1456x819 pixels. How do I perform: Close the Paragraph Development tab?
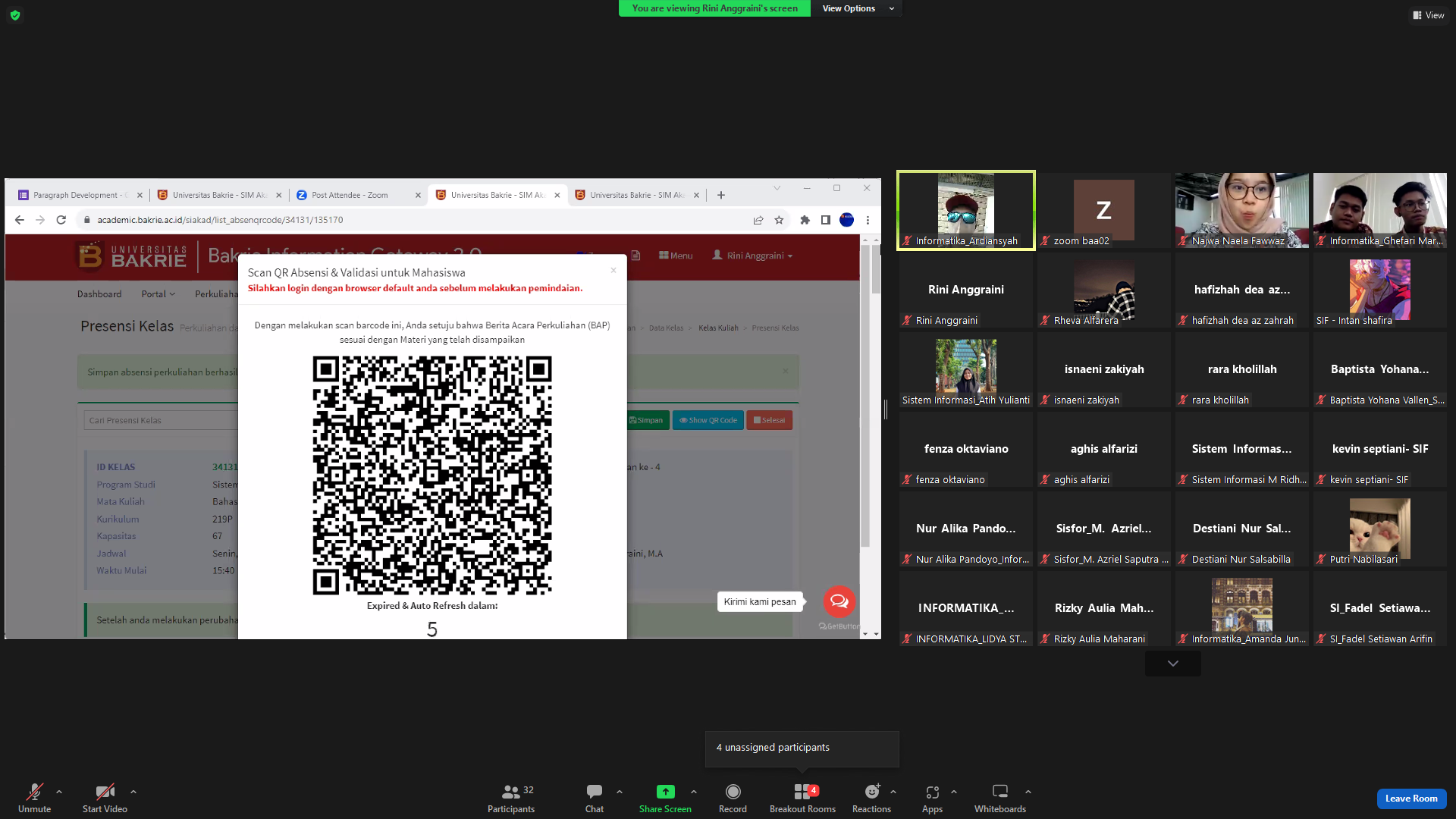click(x=140, y=195)
